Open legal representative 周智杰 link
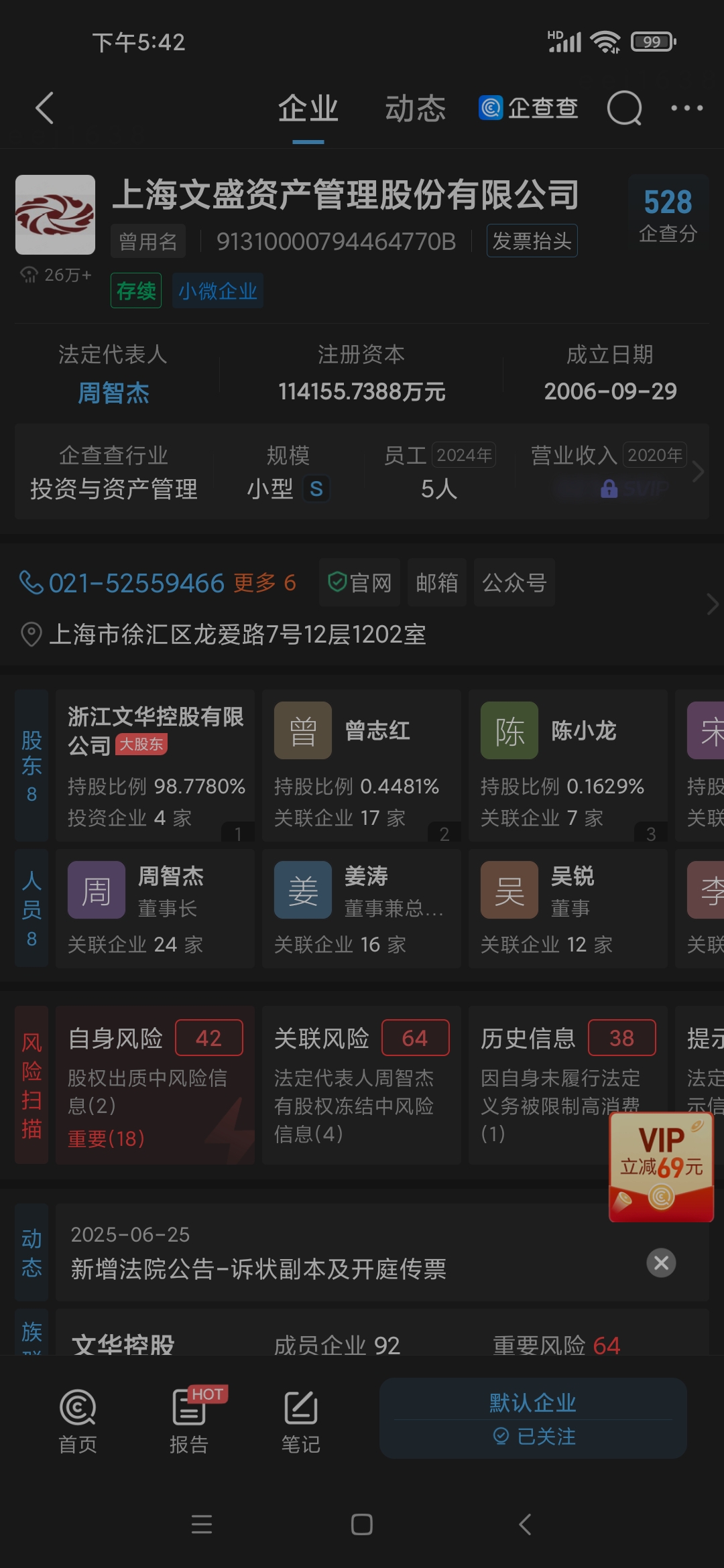Image resolution: width=724 pixels, height=1568 pixels. click(113, 393)
